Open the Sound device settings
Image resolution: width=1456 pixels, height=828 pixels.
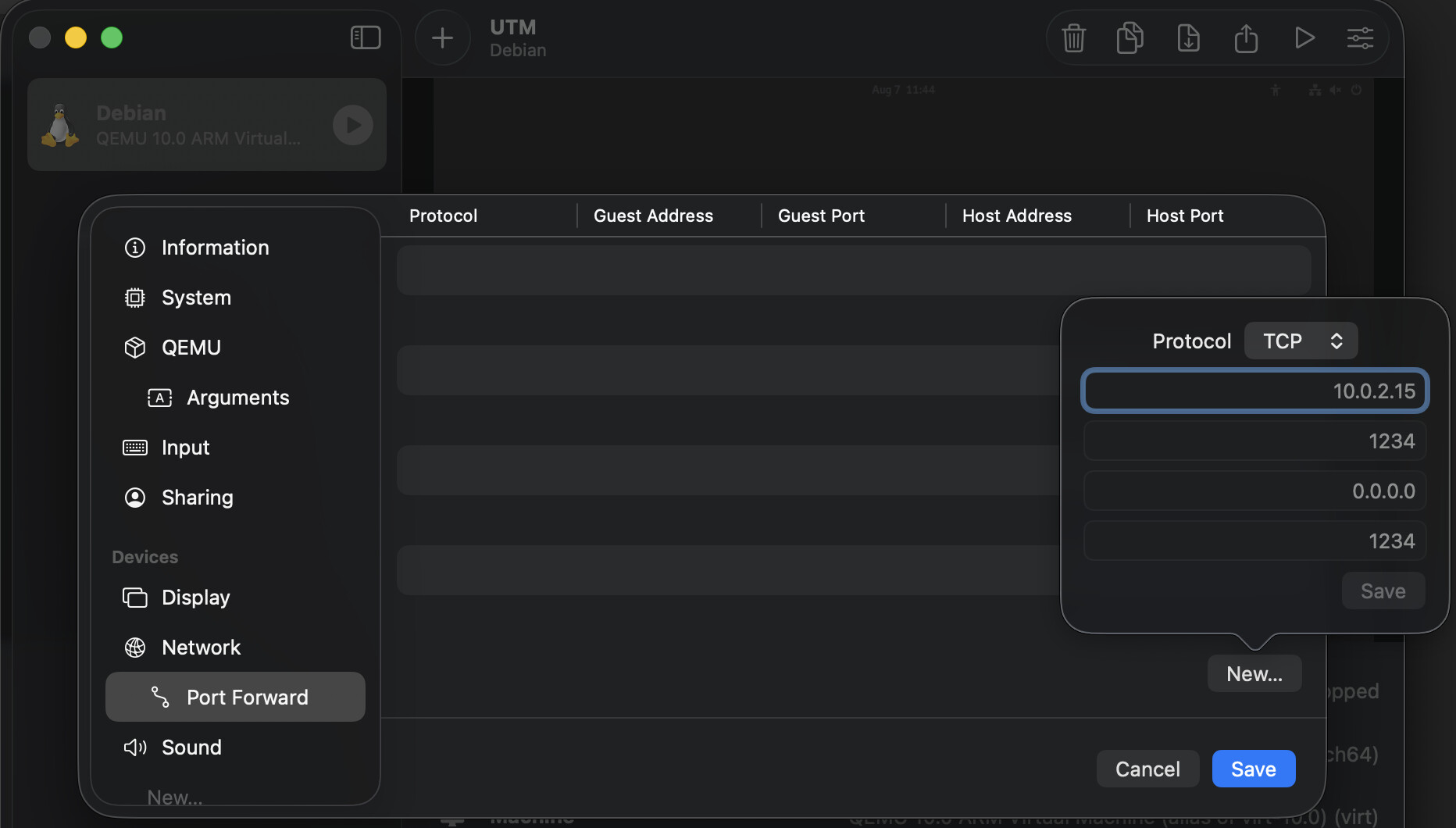click(235, 748)
